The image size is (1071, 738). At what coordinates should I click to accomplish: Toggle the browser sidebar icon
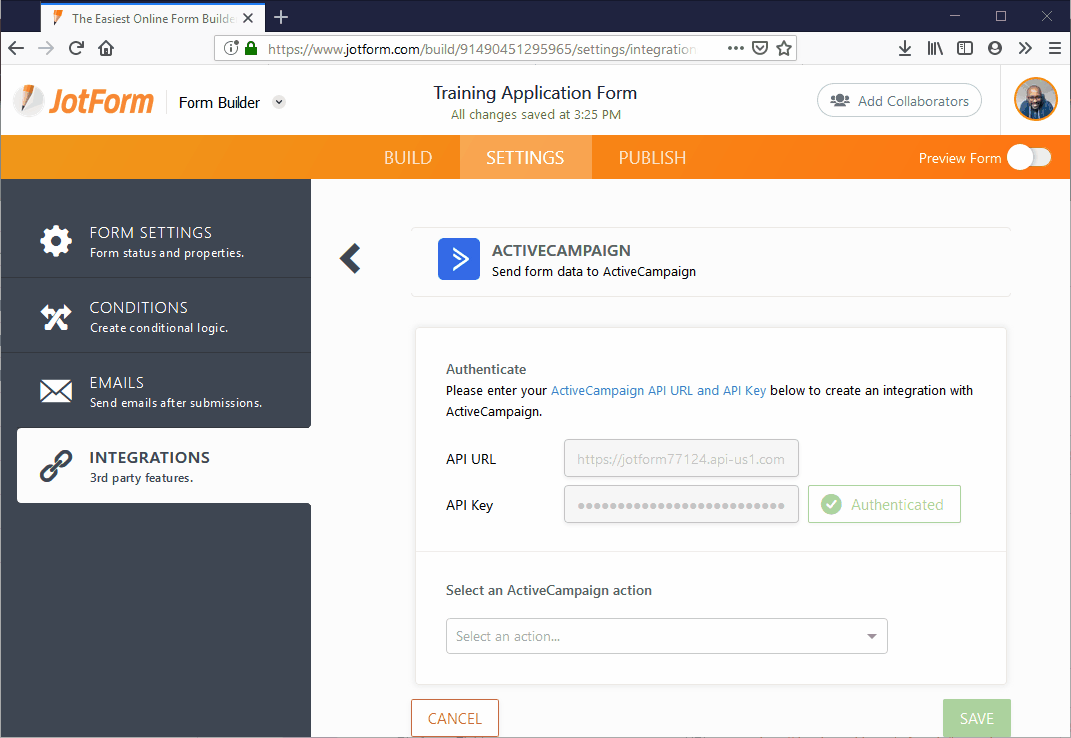pos(964,48)
